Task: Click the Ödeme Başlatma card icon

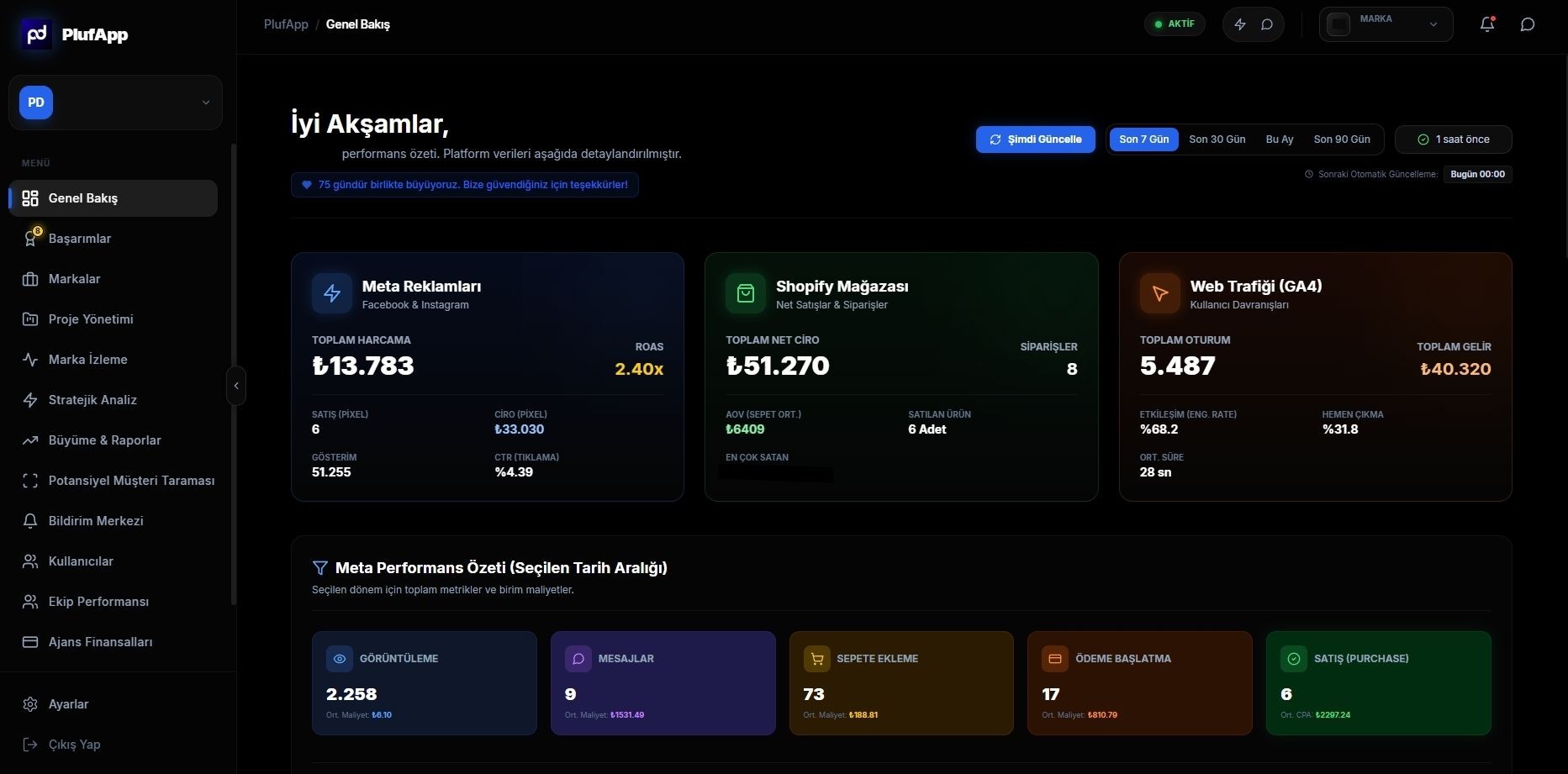Action: click(x=1055, y=659)
